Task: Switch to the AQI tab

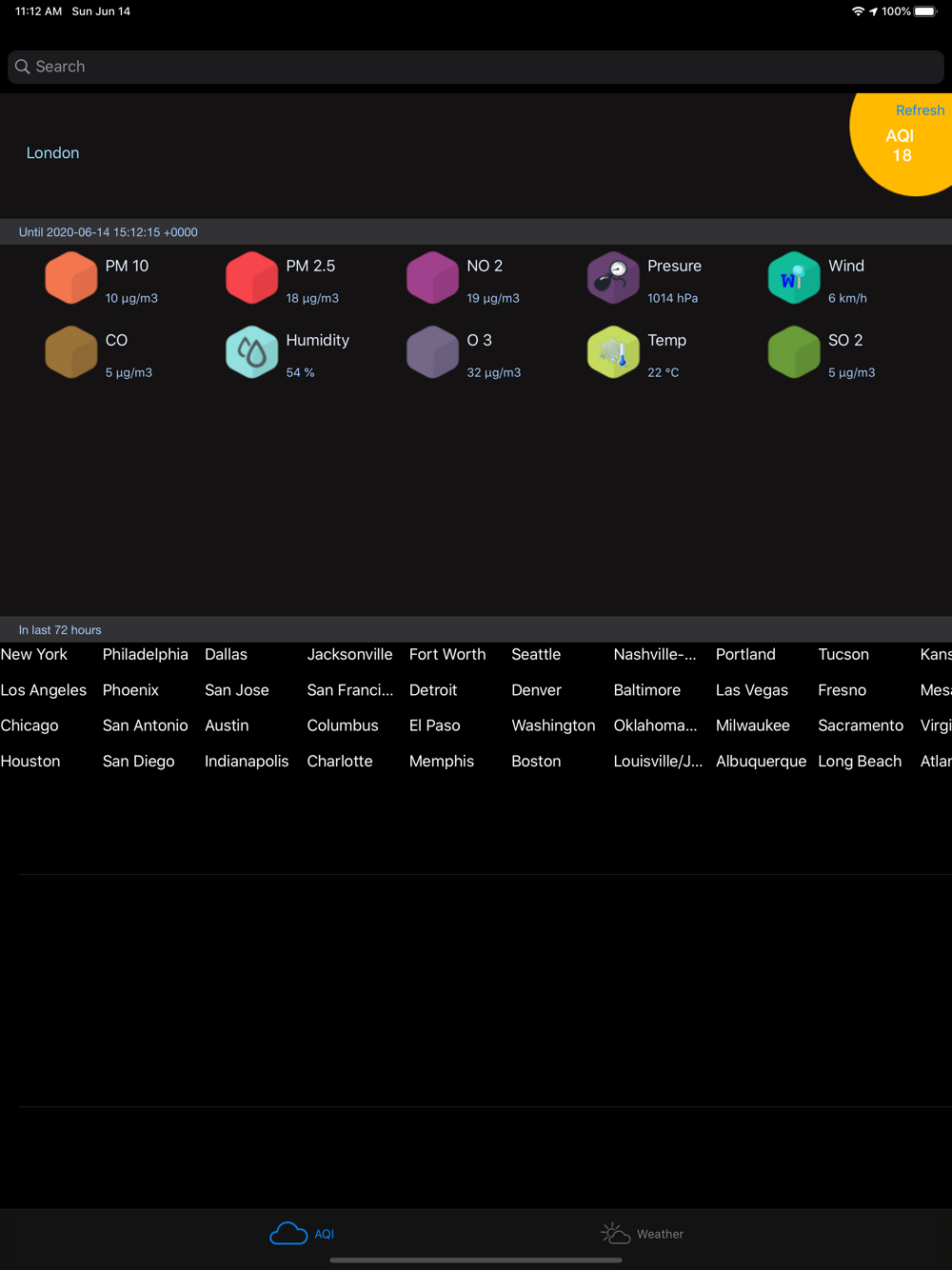Action: coord(303,1234)
